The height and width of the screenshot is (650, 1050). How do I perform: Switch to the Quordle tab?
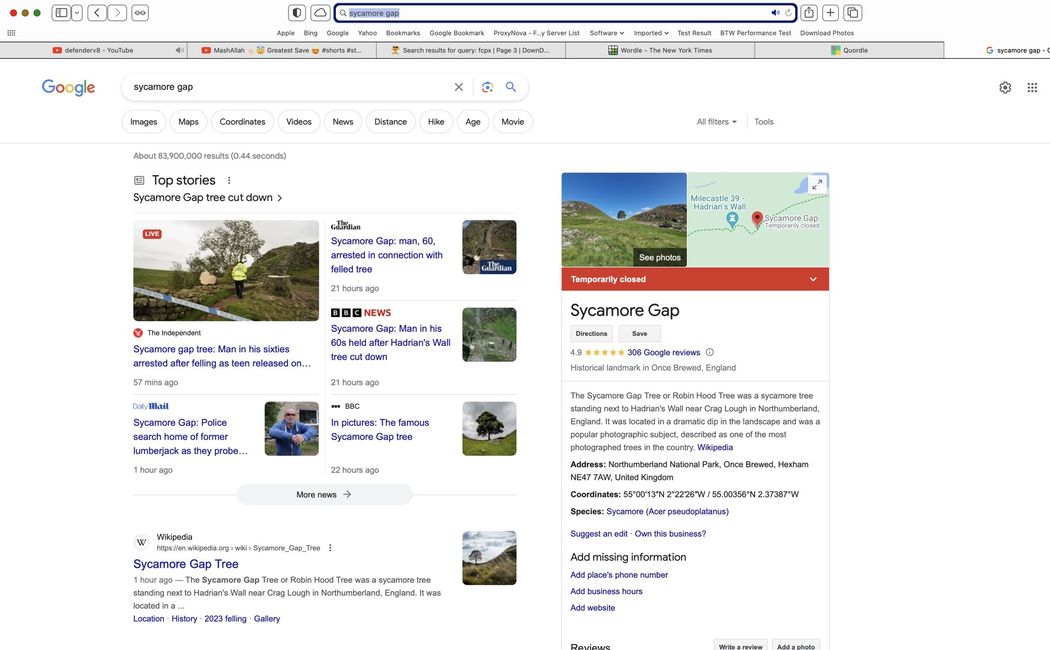pos(849,50)
